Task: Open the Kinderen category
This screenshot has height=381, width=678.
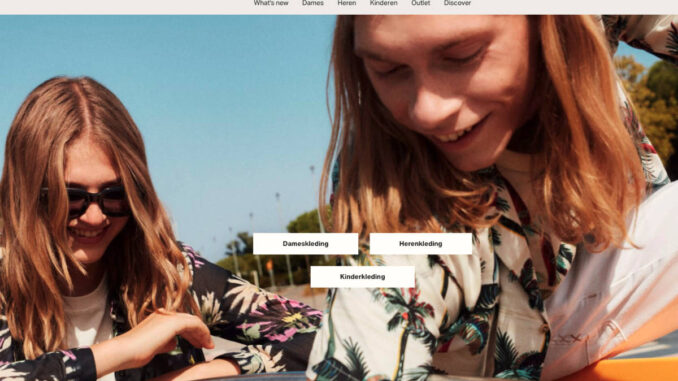Action: click(384, 3)
